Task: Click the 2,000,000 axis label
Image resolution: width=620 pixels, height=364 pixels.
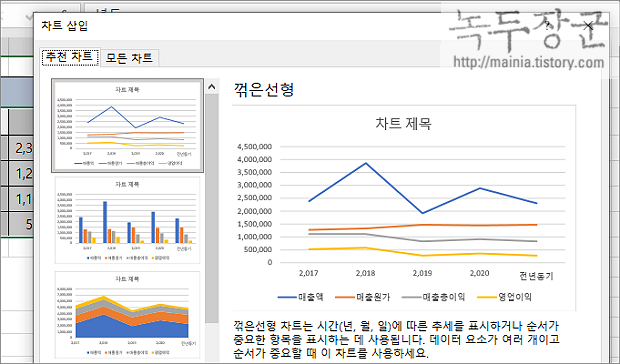Action: coord(254,211)
